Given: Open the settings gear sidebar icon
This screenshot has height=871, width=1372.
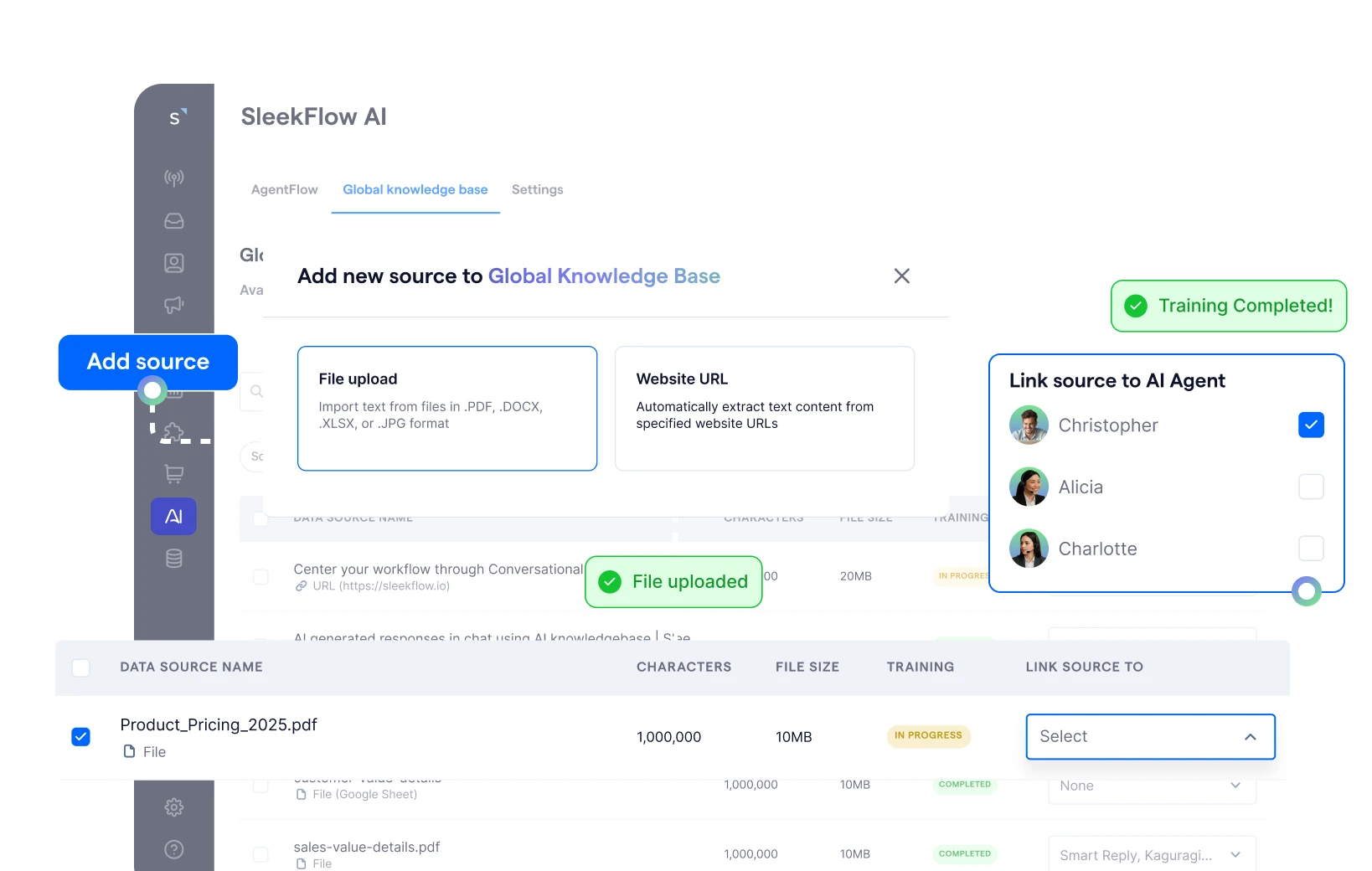Looking at the screenshot, I should [x=174, y=807].
